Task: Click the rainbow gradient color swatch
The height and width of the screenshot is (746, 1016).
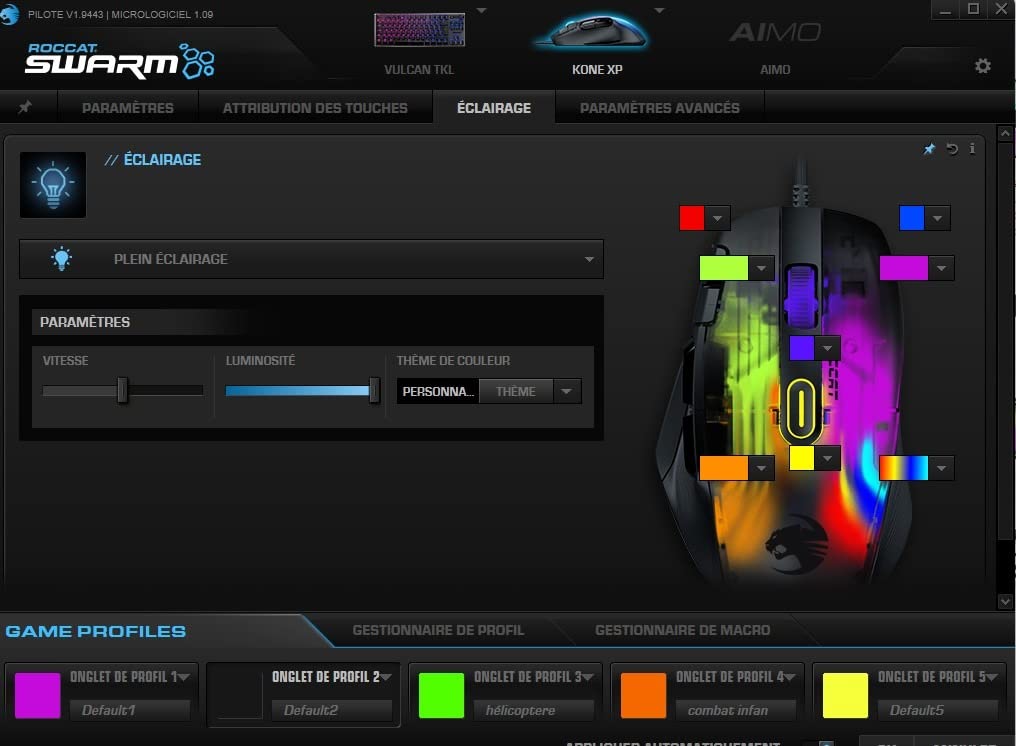Action: tap(904, 468)
